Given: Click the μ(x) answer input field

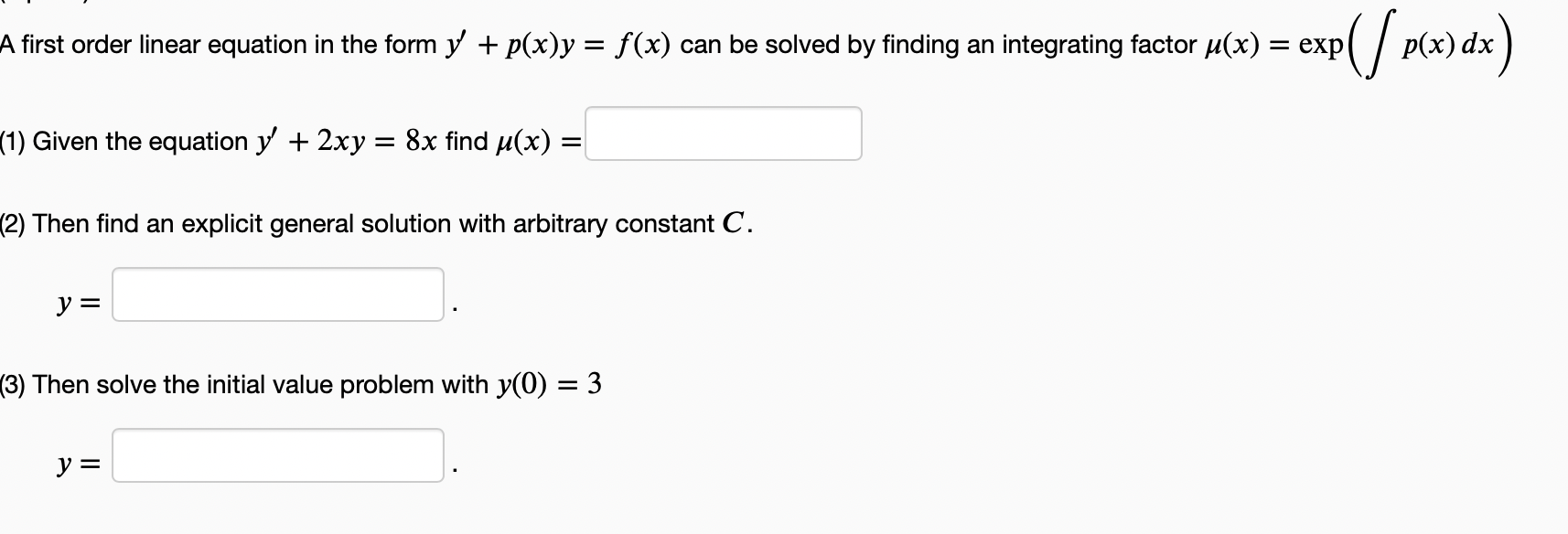Looking at the screenshot, I should coord(723,135).
